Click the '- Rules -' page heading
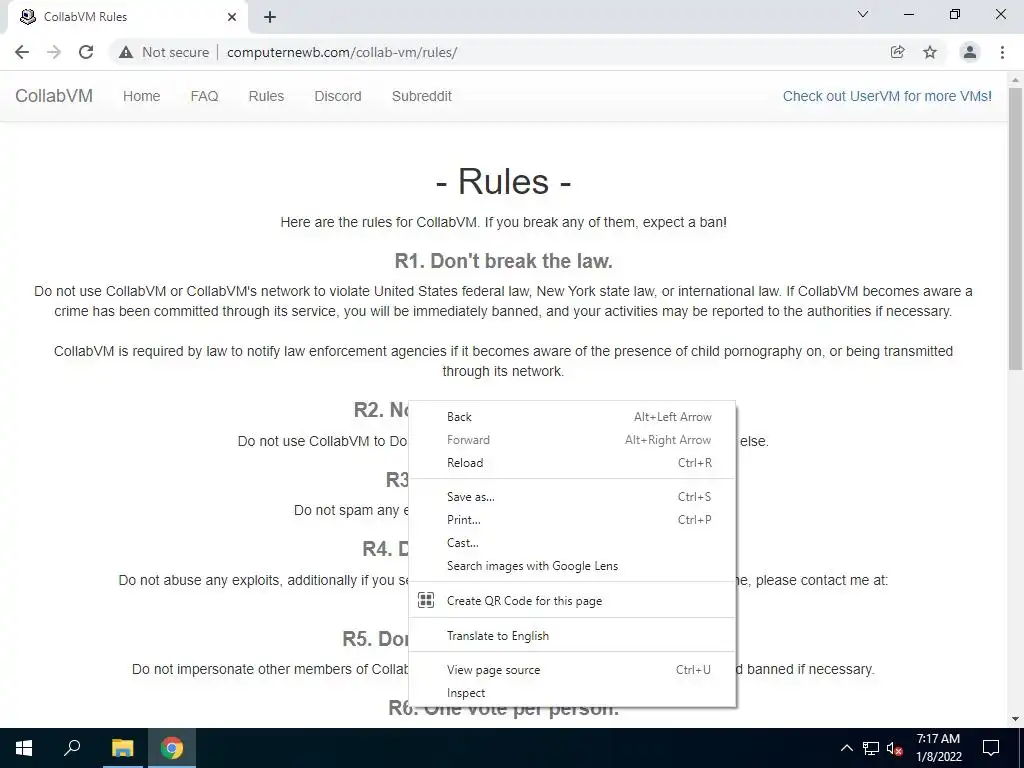 coord(503,181)
